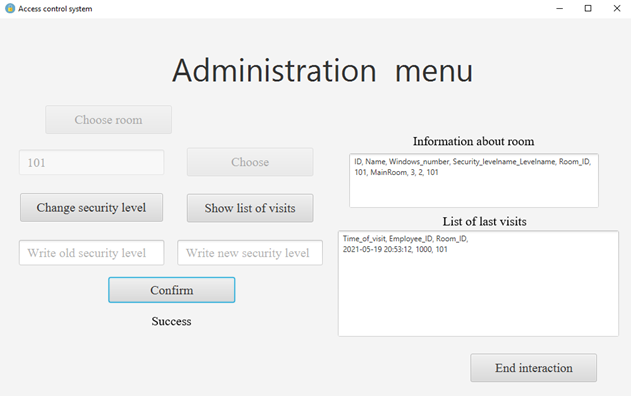The width and height of the screenshot is (631, 396).
Task: Select the room row '101, MainRoom, 3, 2, 101'
Action: (396, 172)
